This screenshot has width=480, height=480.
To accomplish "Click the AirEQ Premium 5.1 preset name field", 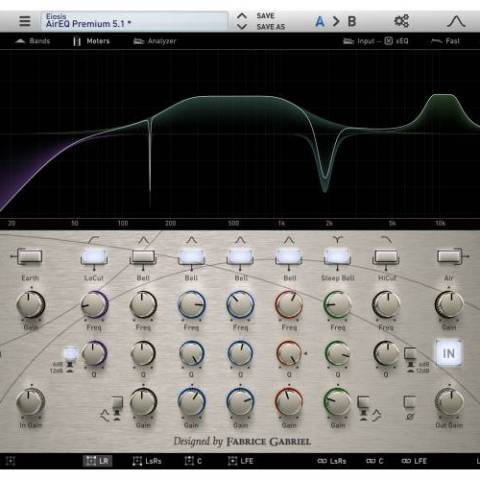I will (x=134, y=21).
